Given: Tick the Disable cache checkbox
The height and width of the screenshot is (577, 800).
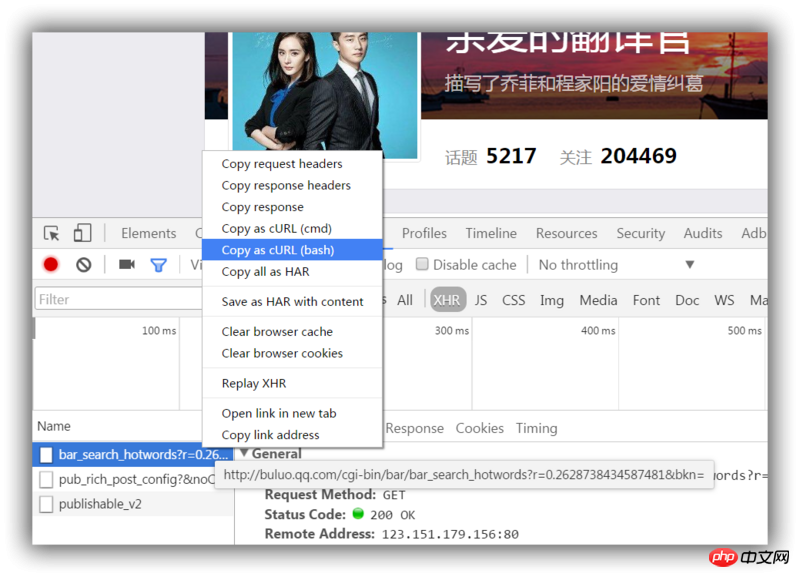Looking at the screenshot, I should point(422,264).
